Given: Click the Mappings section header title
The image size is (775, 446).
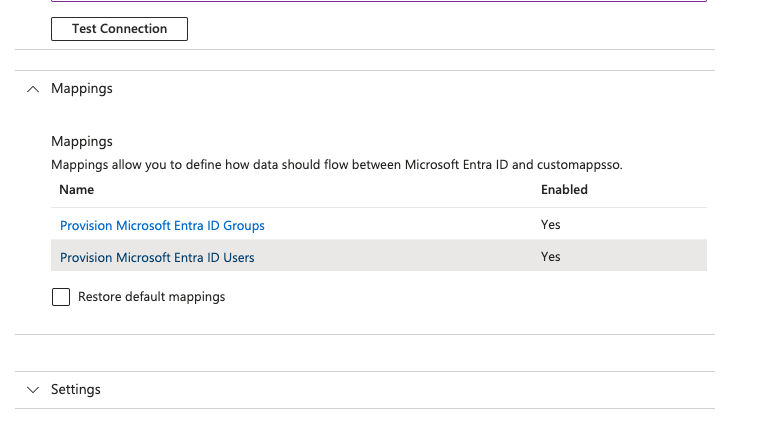Looking at the screenshot, I should (x=82, y=89).
